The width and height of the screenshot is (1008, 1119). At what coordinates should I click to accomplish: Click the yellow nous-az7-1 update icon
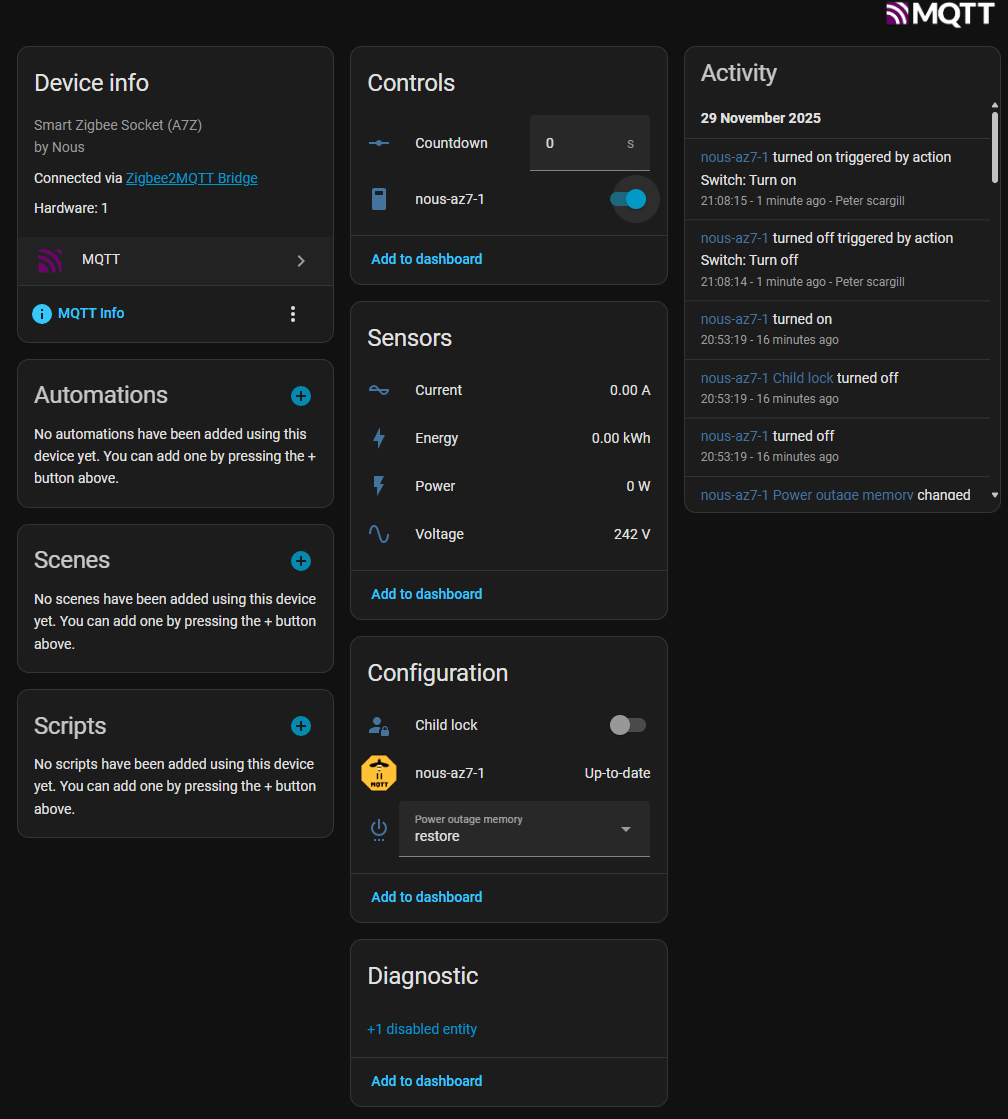pos(379,773)
